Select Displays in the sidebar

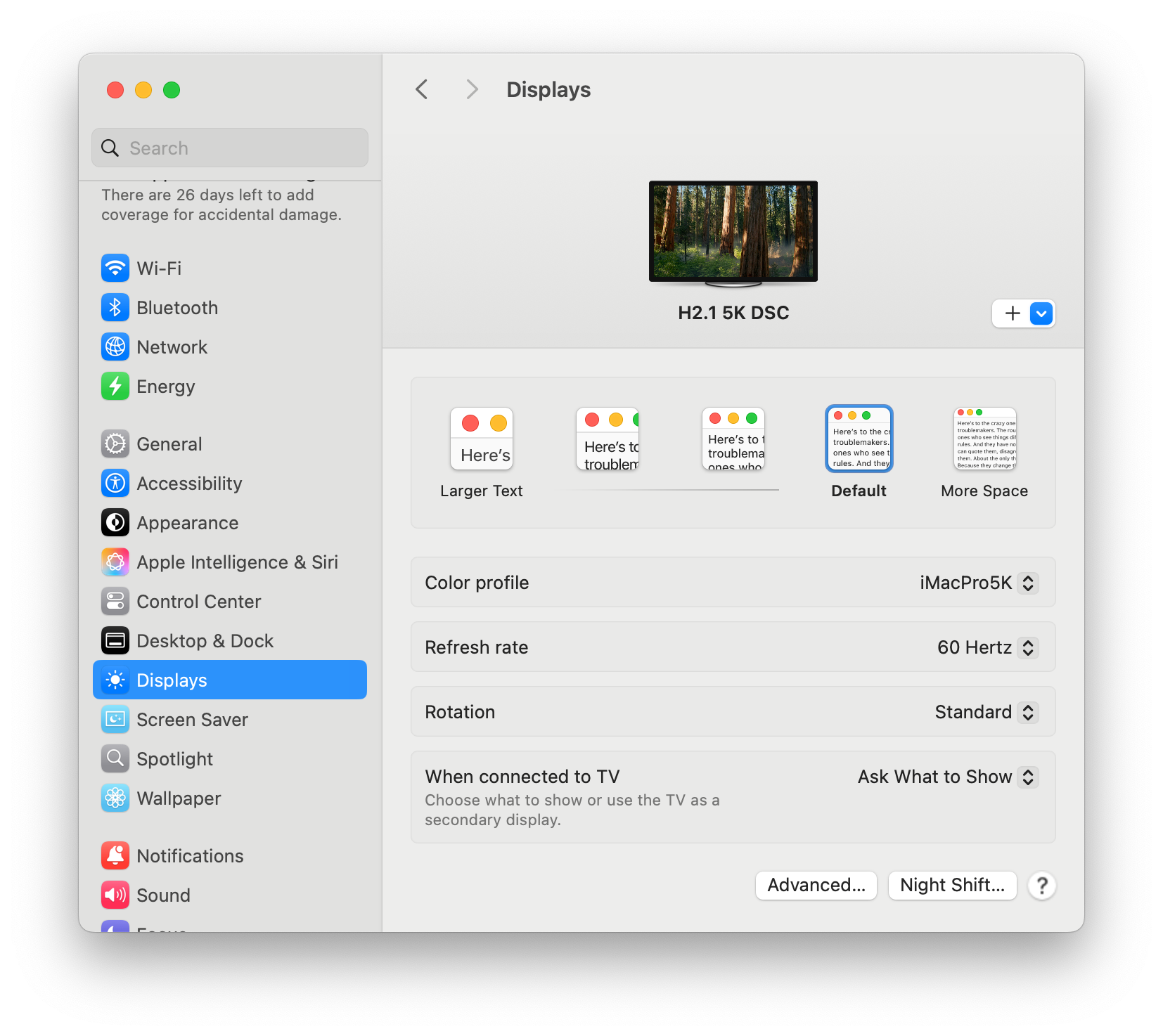(x=230, y=680)
